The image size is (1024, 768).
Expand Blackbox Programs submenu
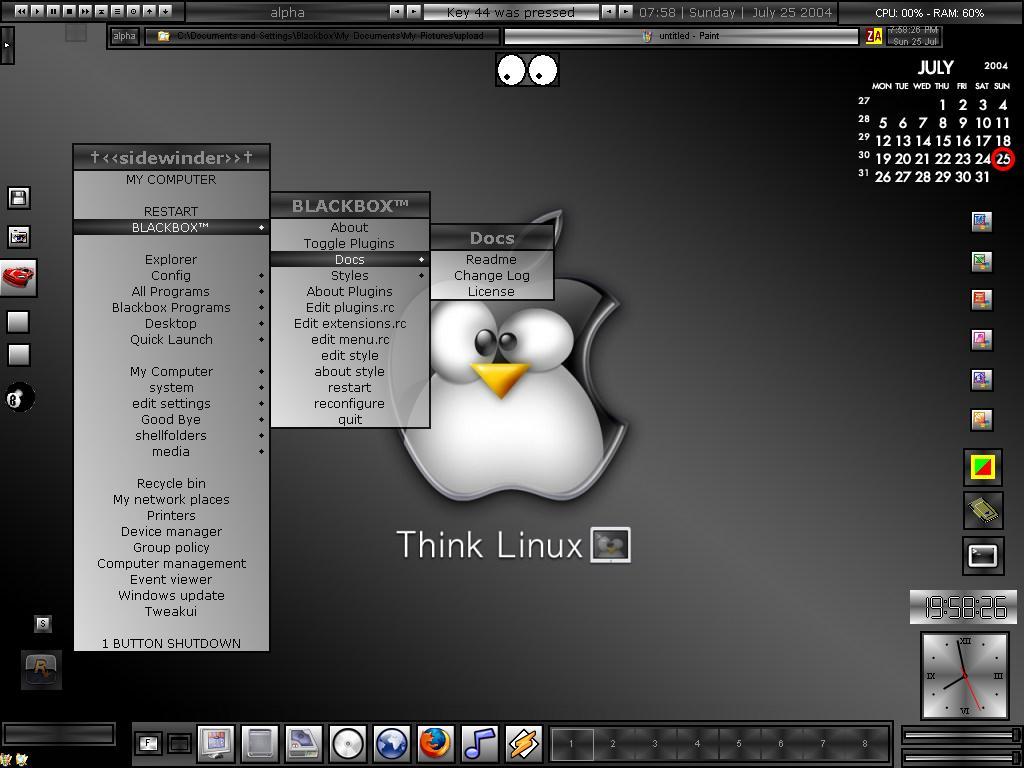pos(171,308)
